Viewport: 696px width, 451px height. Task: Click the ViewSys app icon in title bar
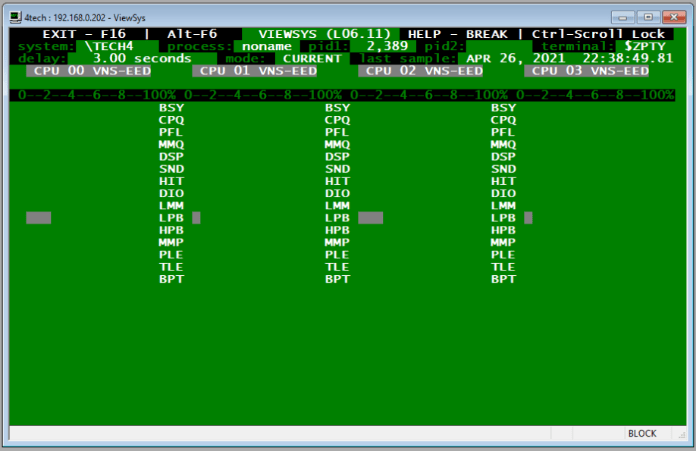click(x=15, y=17)
